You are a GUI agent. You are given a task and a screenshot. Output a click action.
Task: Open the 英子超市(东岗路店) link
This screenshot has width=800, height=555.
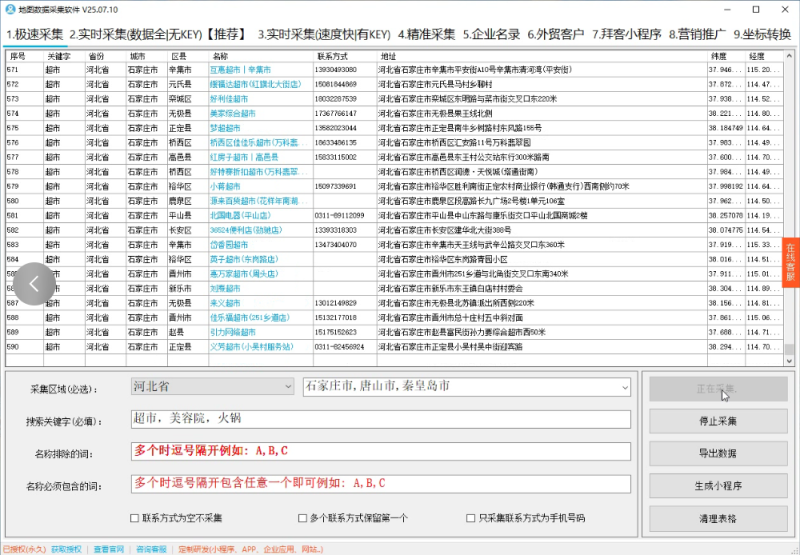point(244,260)
